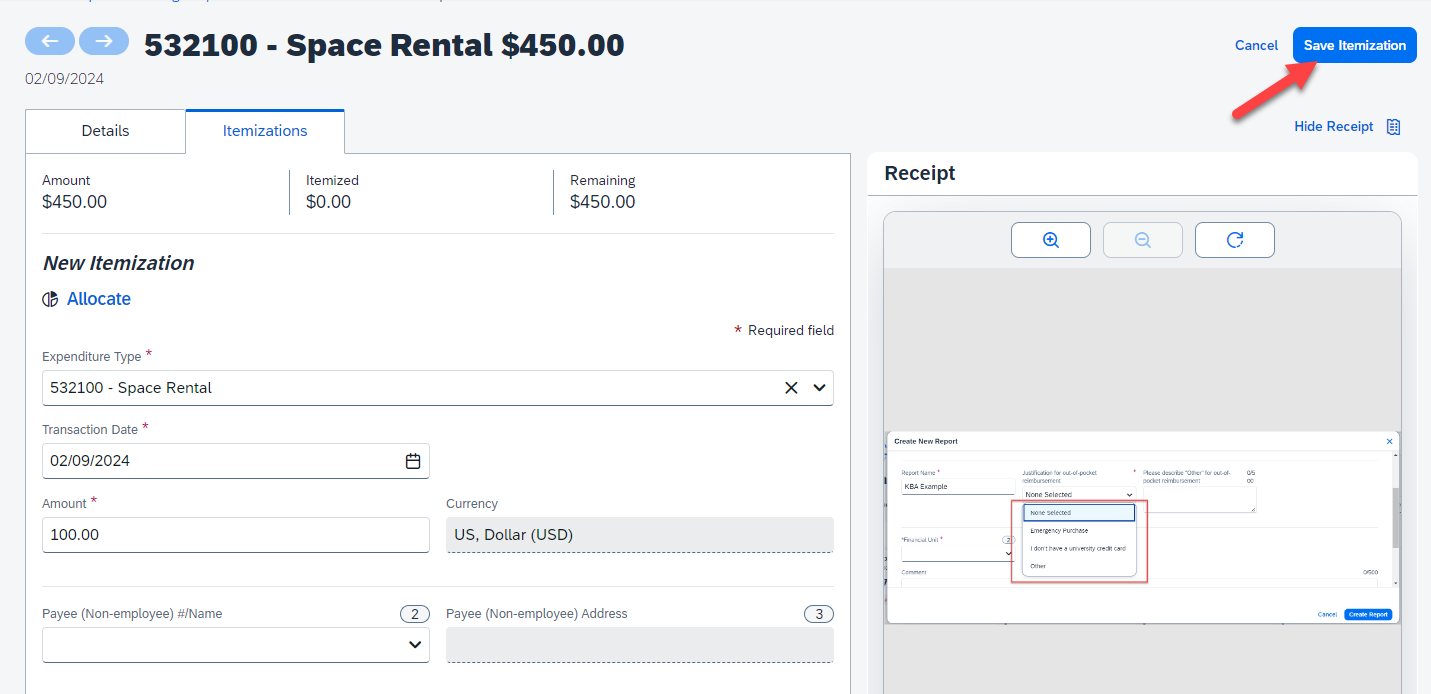Open Allocate for this itemization

coord(97,298)
